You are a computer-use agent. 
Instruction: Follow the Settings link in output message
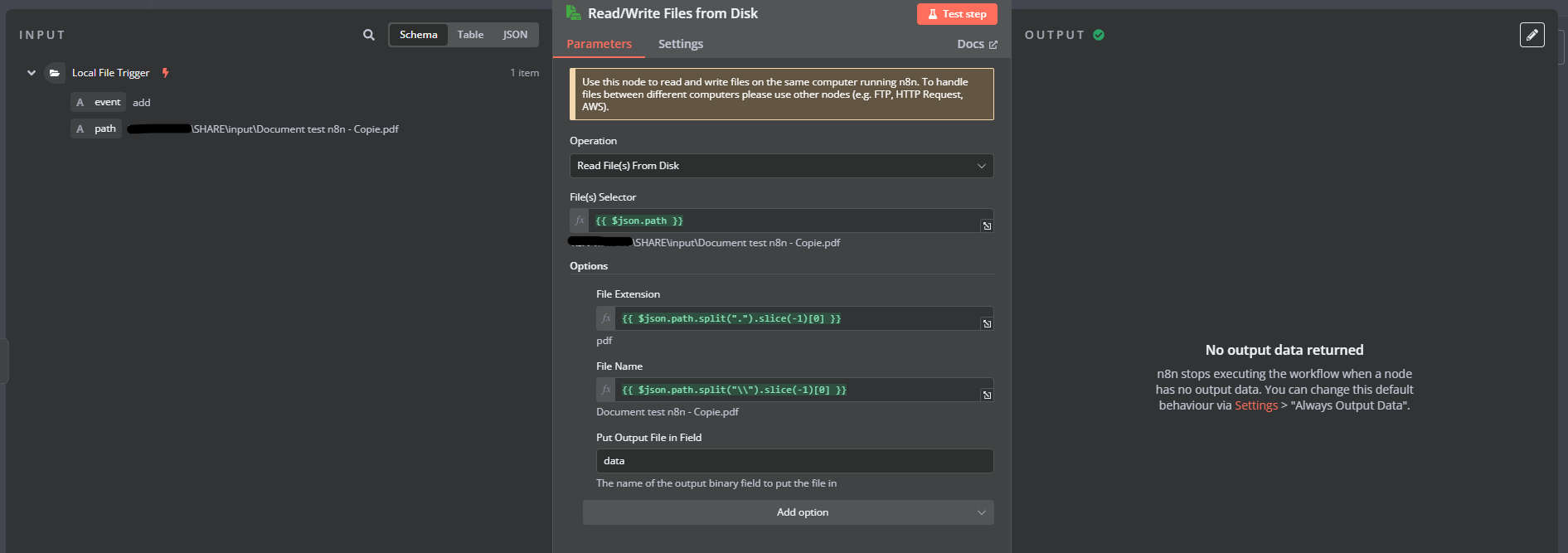pyautogui.click(x=1256, y=405)
